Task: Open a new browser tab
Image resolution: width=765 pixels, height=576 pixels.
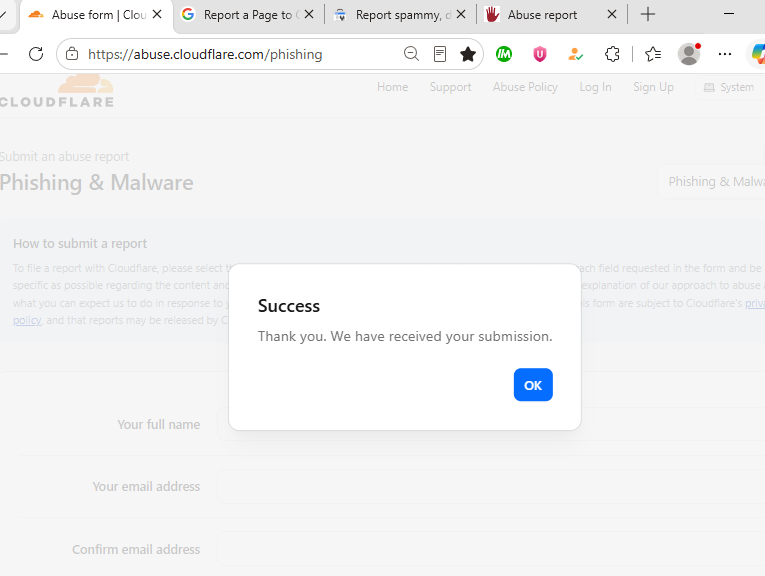Action: (x=647, y=15)
